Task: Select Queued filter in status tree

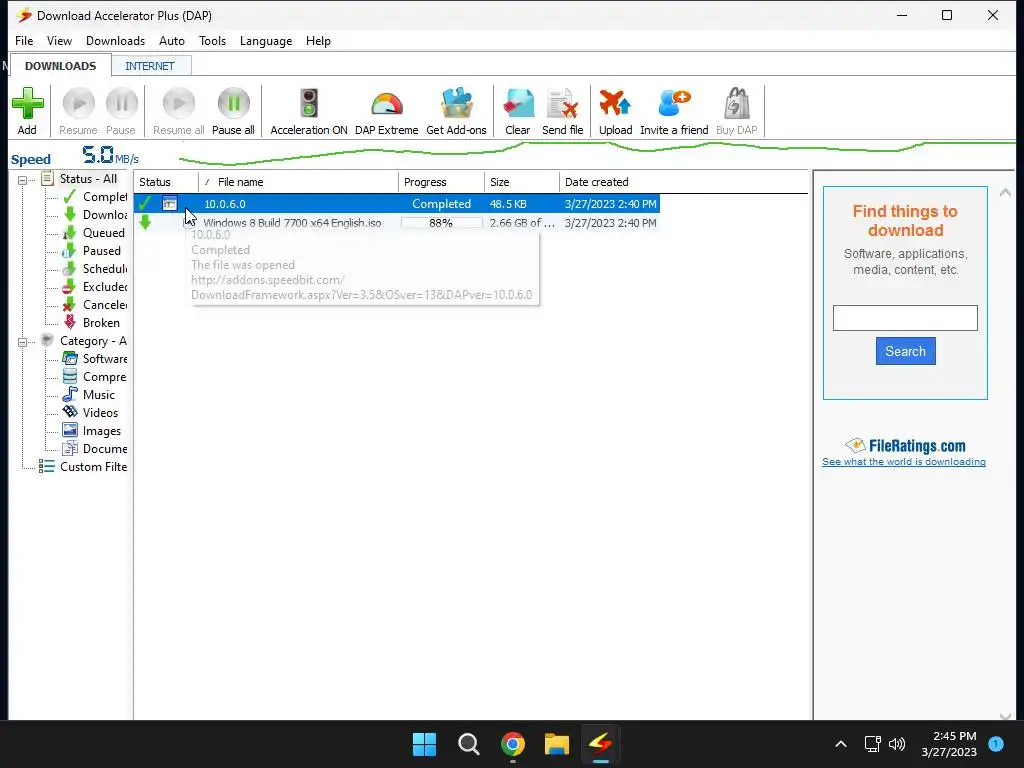Action: [x=94, y=232]
